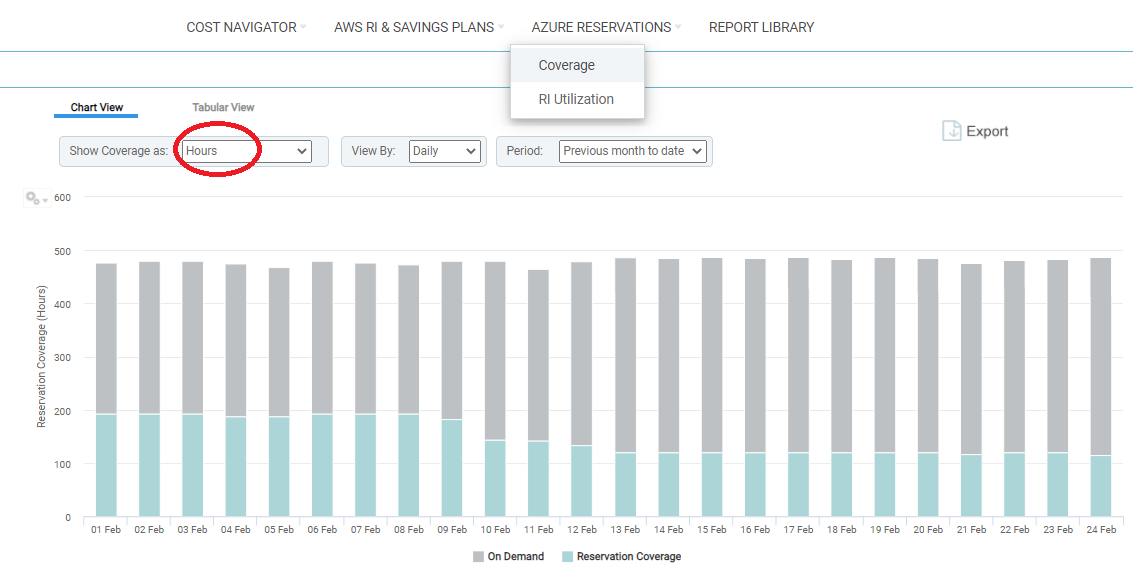The image size is (1135, 573).
Task: Go to the Report Library
Action: tap(761, 27)
